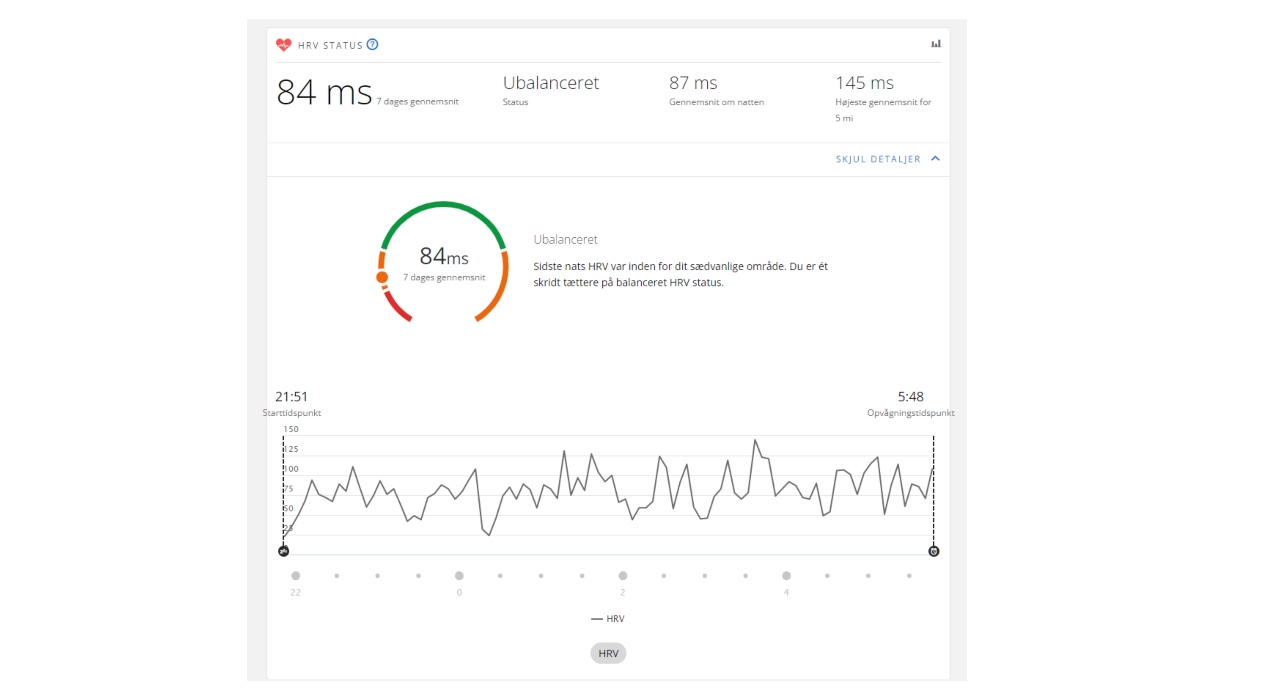Open the HRV status help question mark
The width and height of the screenshot is (1280, 700).
click(373, 45)
